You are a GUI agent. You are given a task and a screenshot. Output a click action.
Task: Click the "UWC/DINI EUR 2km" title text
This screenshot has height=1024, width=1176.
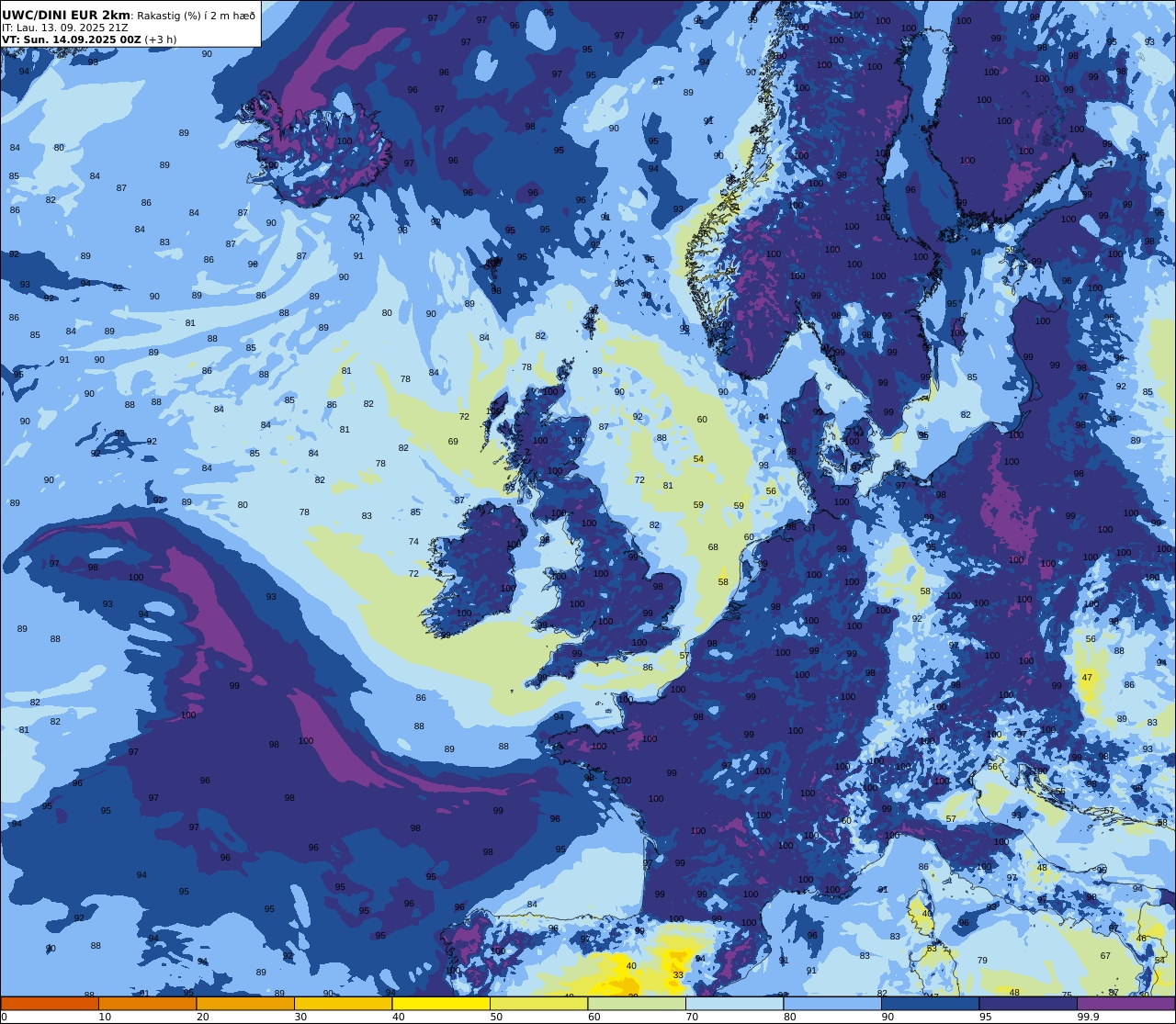click(x=66, y=15)
